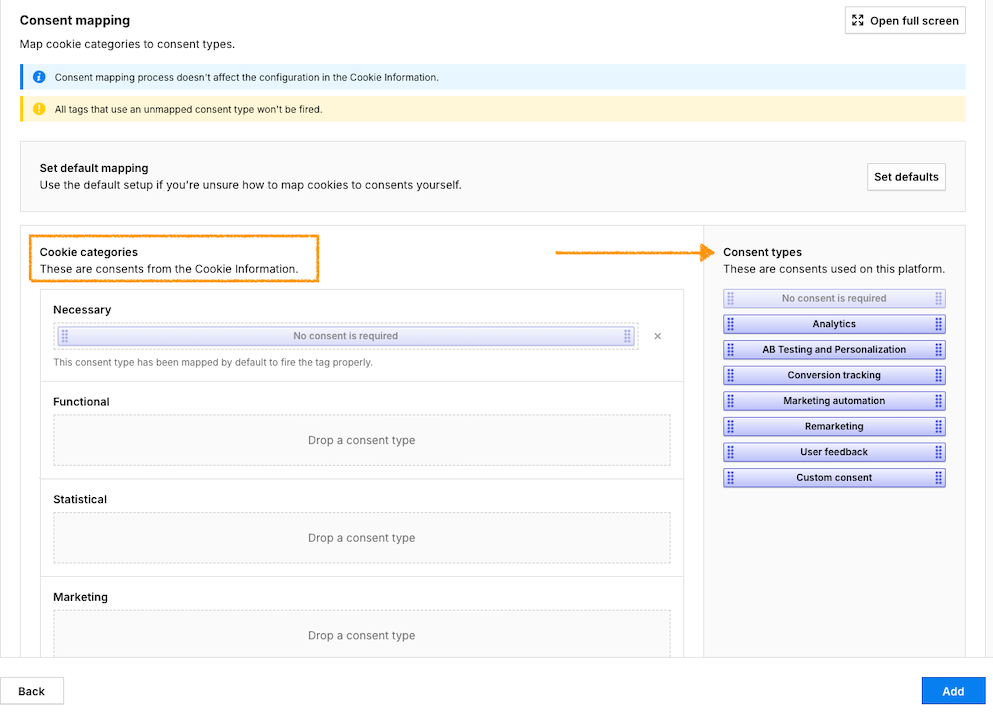Viewport: 993px width, 717px height.
Task: Click the expand icon inside Open full screen
Action: pyautogui.click(x=857, y=20)
